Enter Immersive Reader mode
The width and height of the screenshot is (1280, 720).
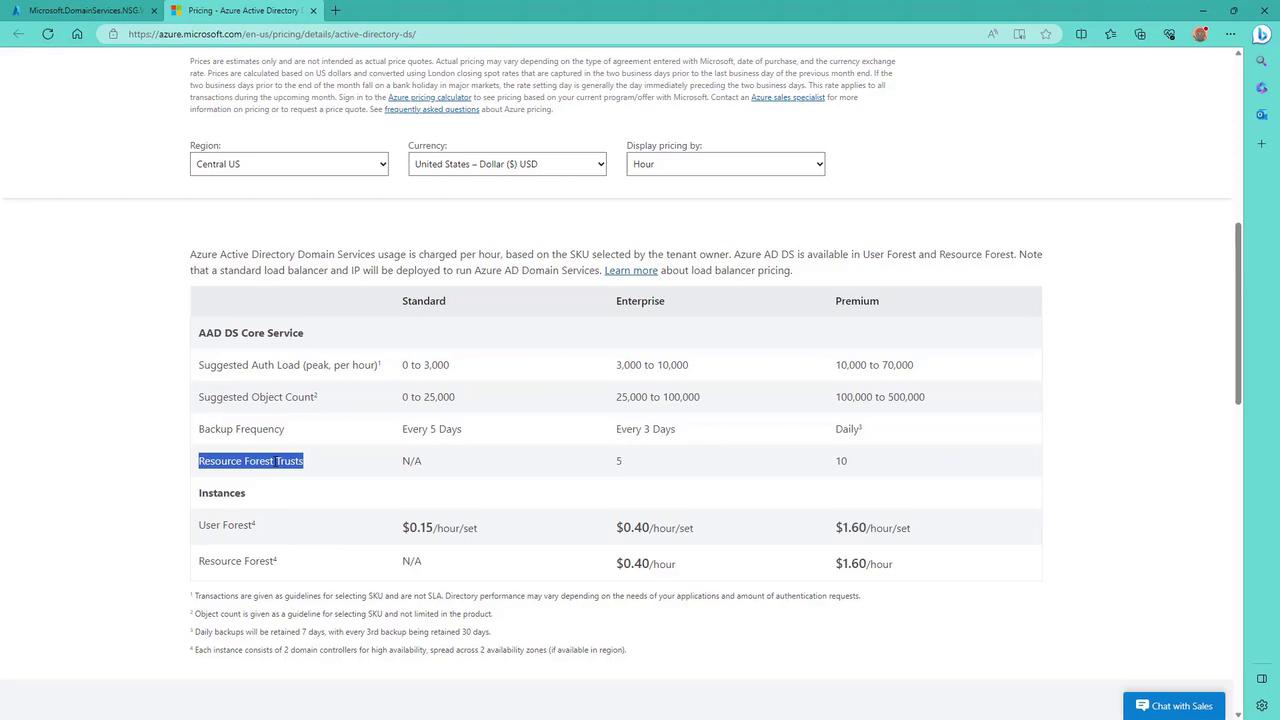coord(1019,34)
